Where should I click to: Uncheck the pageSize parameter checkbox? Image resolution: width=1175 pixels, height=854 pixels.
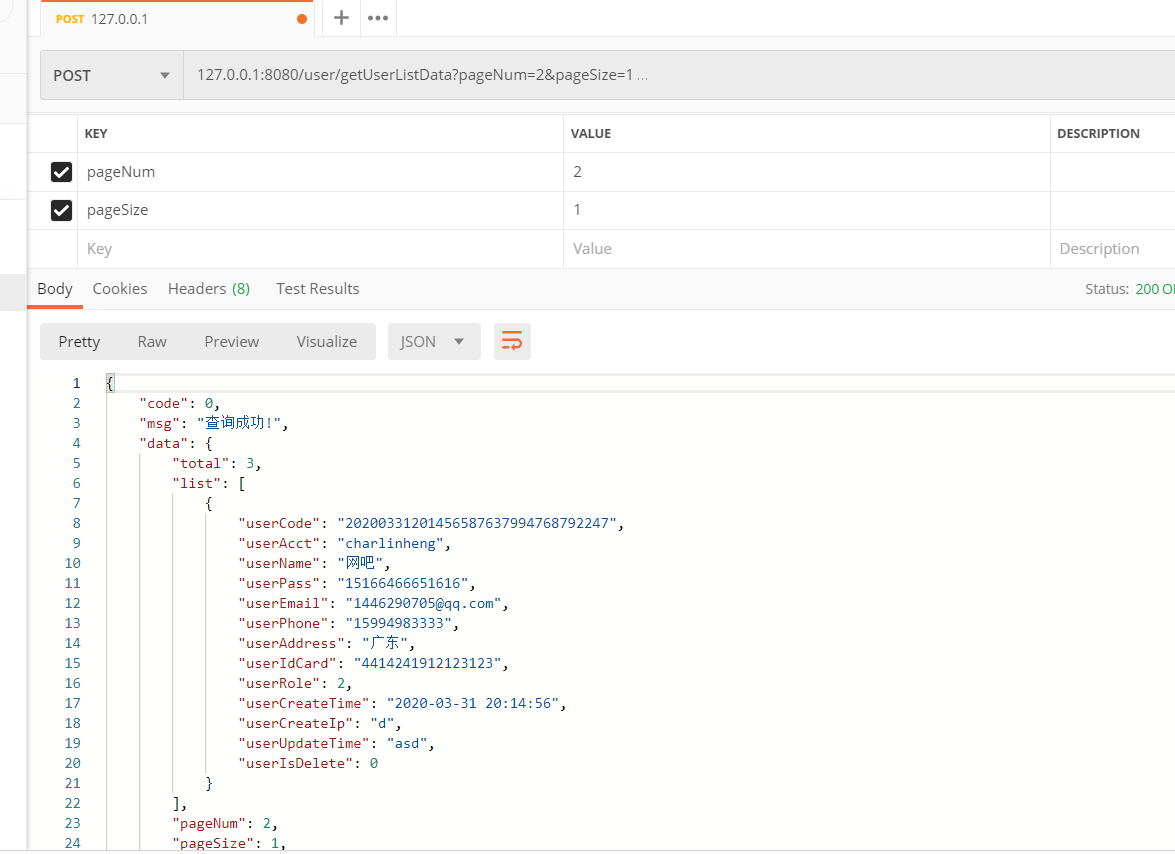pyautogui.click(x=61, y=211)
